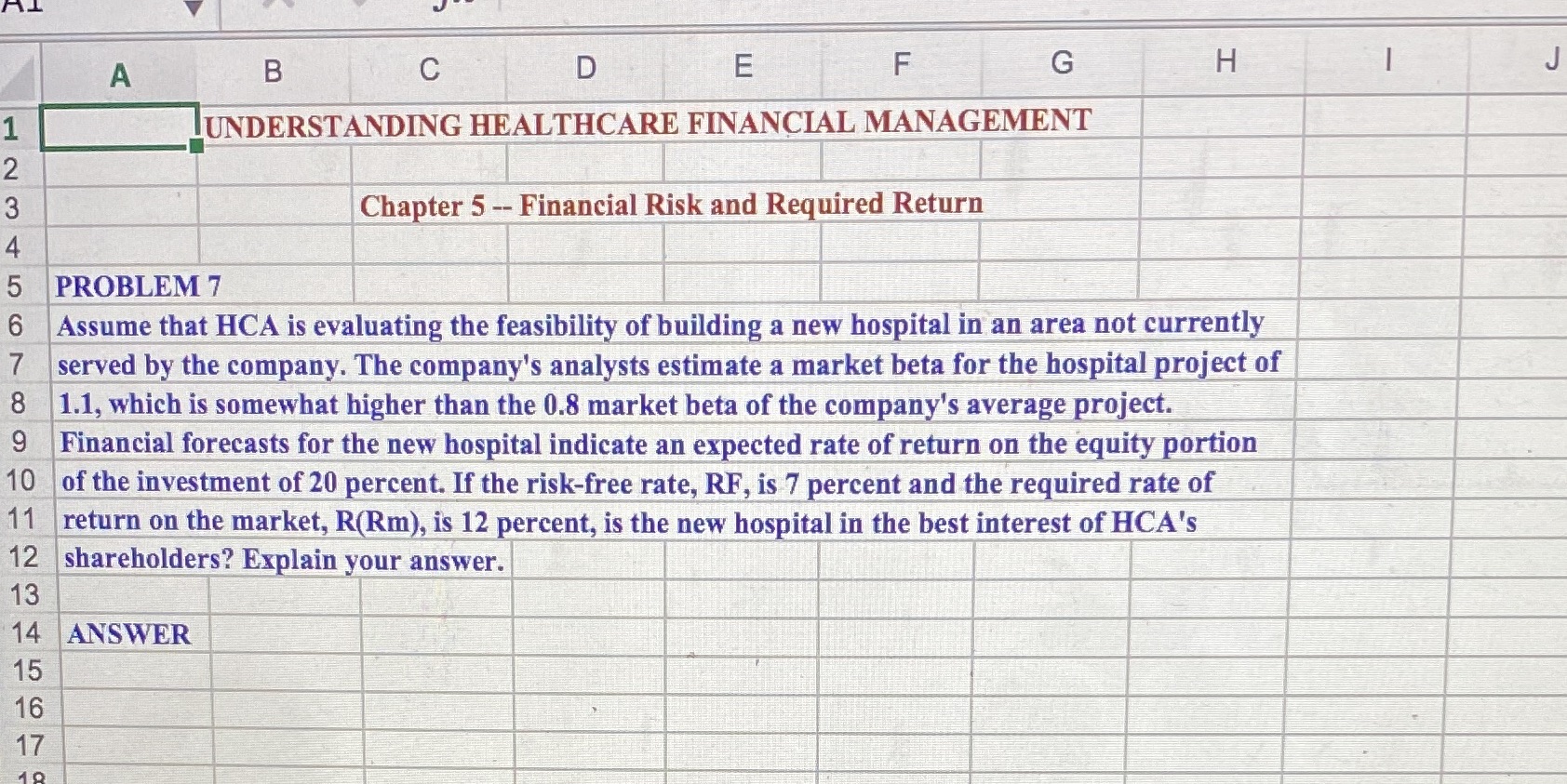This screenshot has width=1567, height=784.
Task: Open the Name Box dropdown arrow
Action: [x=192, y=7]
